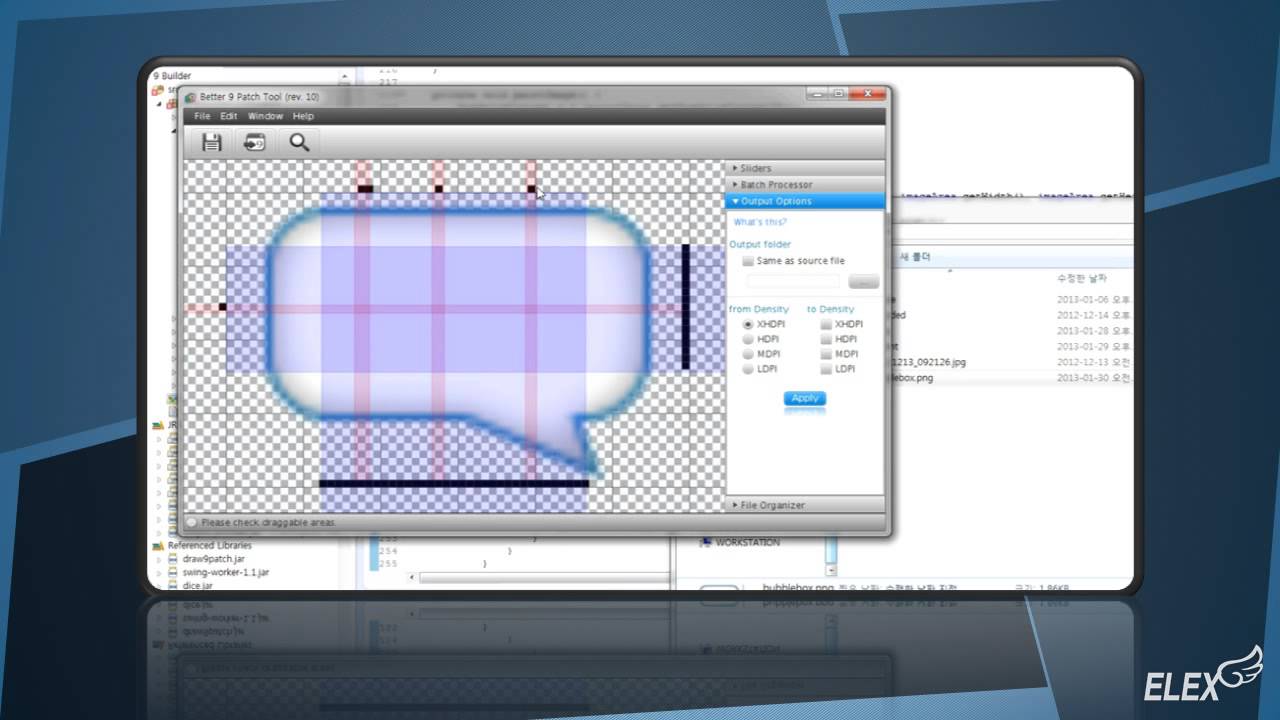Open the Window menu
This screenshot has width=1280, height=720.
[x=265, y=116]
